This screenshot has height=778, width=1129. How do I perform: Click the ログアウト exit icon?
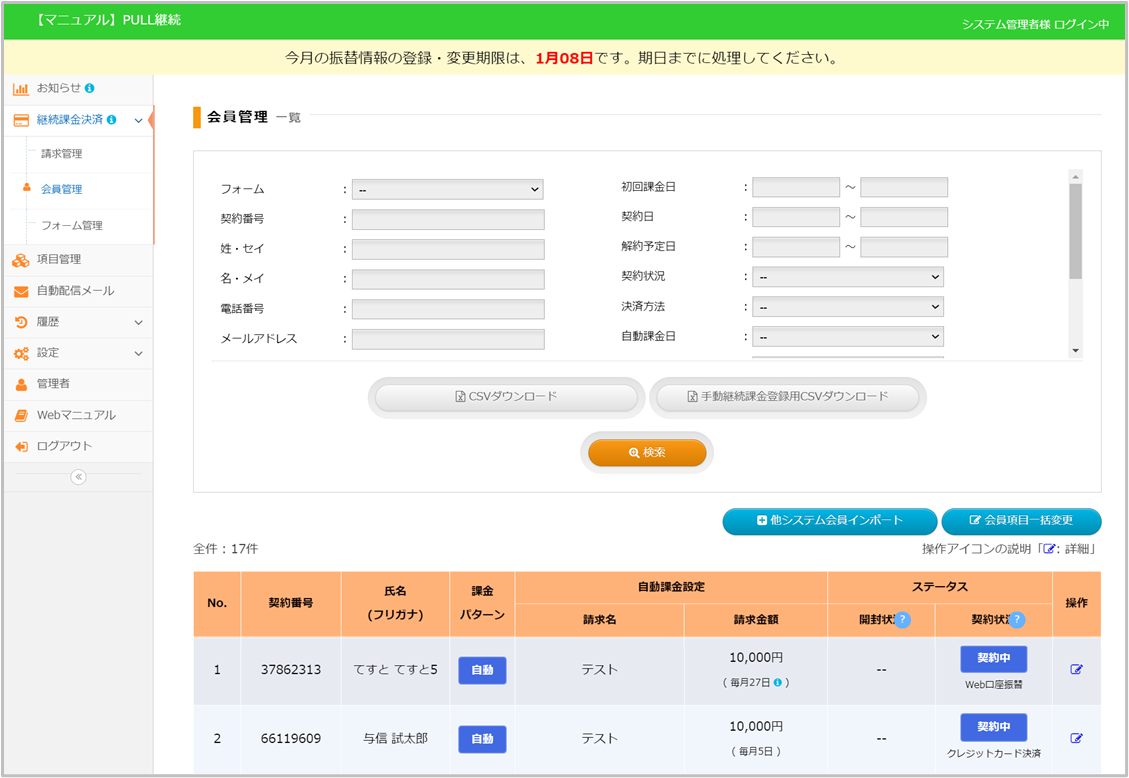(x=21, y=445)
